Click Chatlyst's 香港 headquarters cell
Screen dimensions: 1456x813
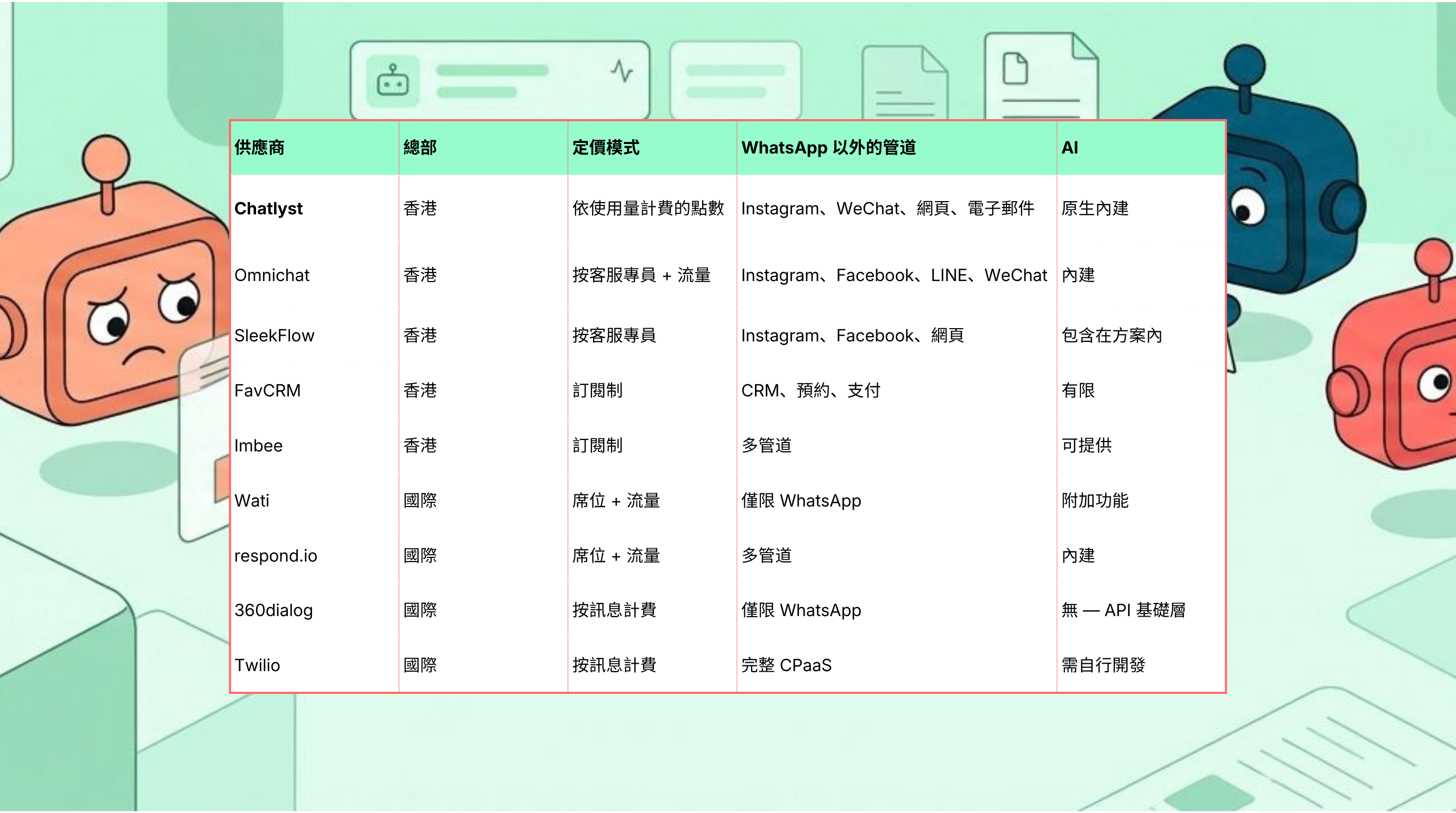coord(483,209)
